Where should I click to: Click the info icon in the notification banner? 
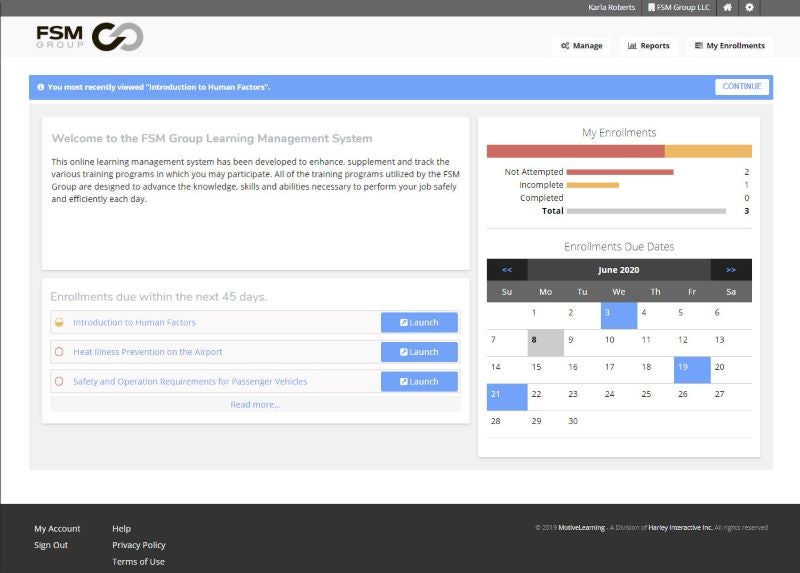tap(40, 87)
